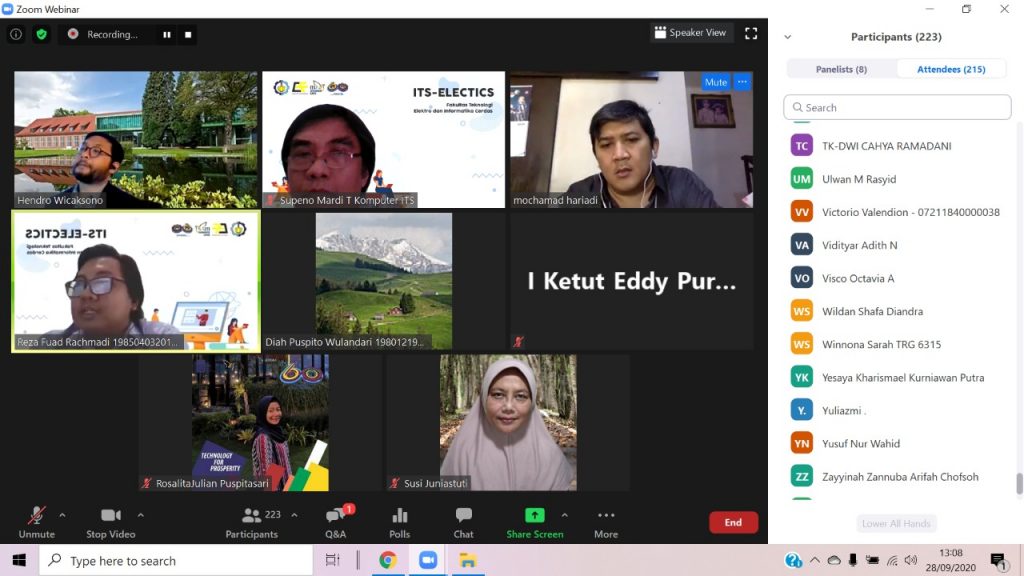Screen dimensions: 1024x576
Task: Select the Attendees (215) tab
Action: click(x=952, y=69)
